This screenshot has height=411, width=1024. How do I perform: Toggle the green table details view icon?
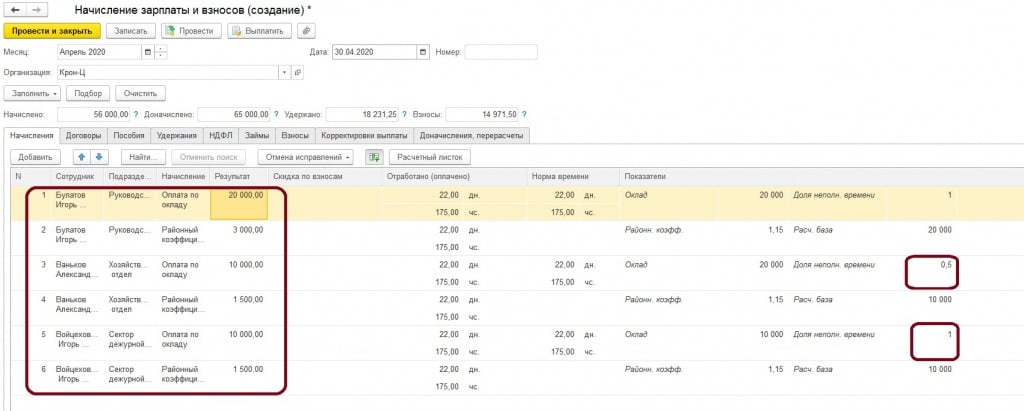374,157
